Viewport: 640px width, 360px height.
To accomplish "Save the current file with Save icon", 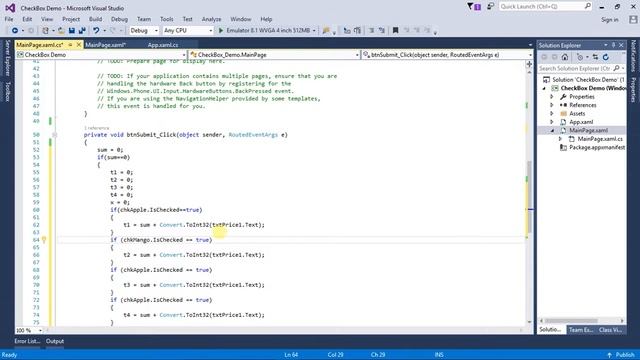I will [x=72, y=31].
